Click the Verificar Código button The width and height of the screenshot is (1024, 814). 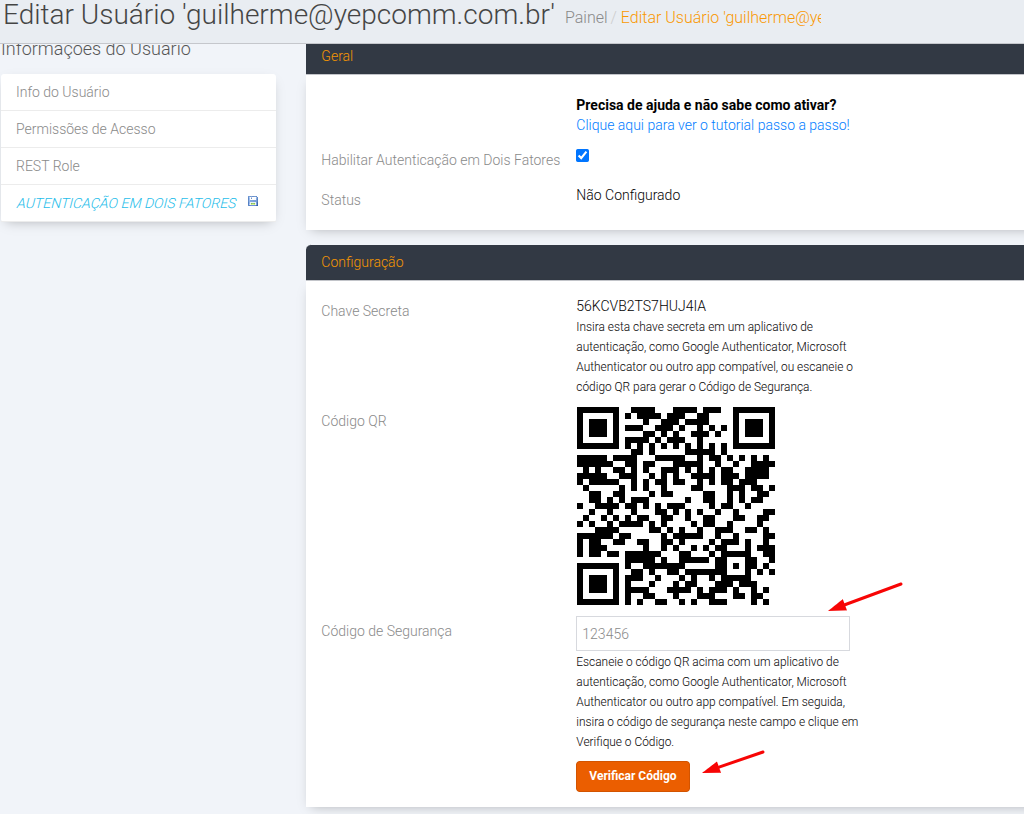tap(633, 775)
